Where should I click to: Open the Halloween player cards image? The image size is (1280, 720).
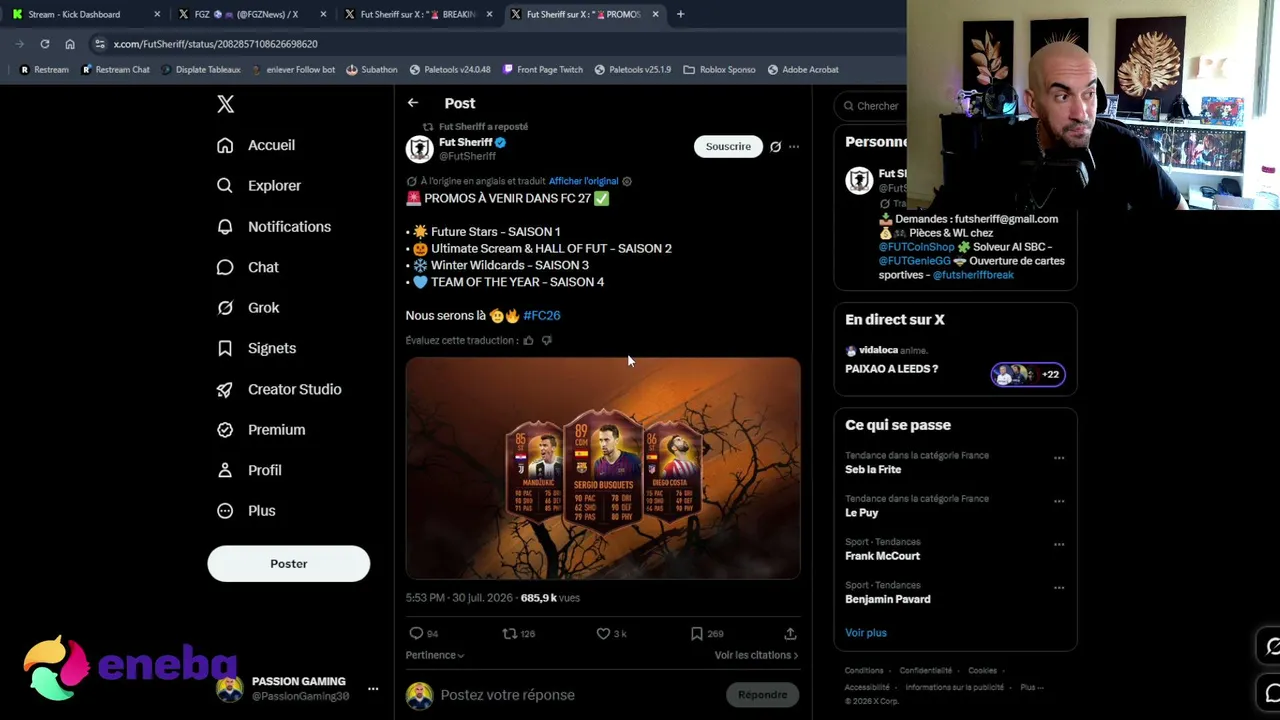pos(603,468)
